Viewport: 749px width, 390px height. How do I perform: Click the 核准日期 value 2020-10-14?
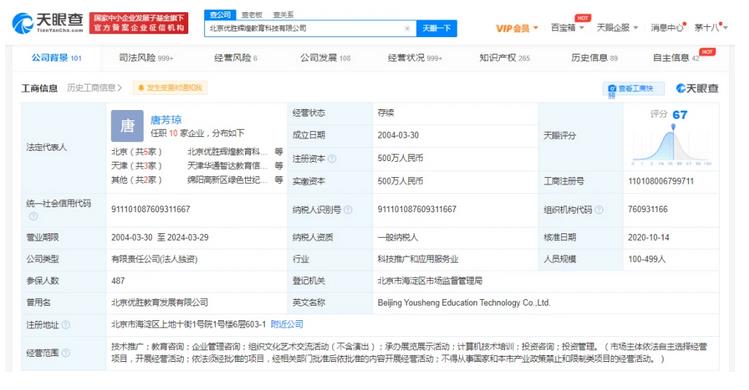649,237
